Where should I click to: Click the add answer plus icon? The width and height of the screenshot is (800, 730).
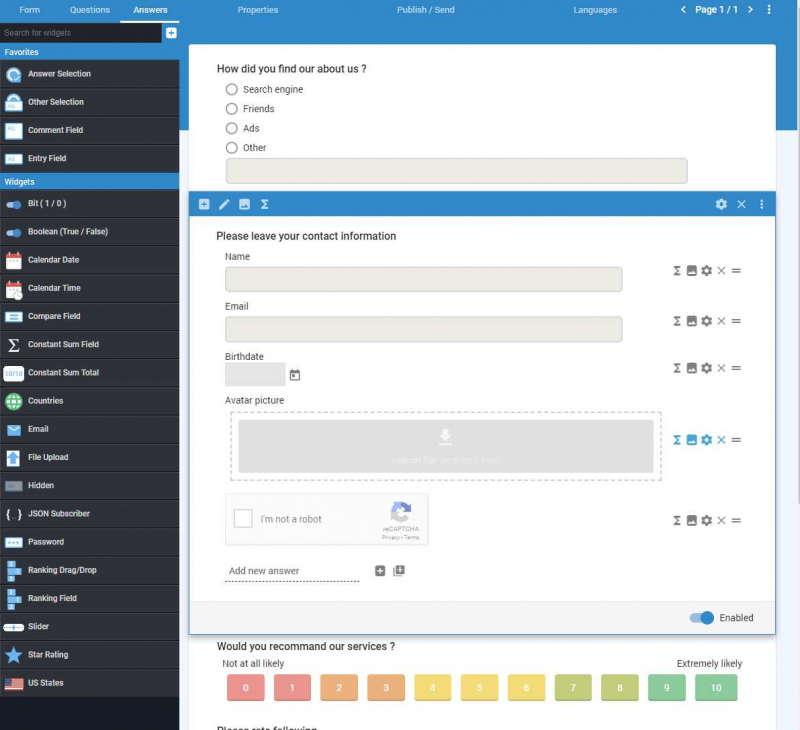point(380,571)
